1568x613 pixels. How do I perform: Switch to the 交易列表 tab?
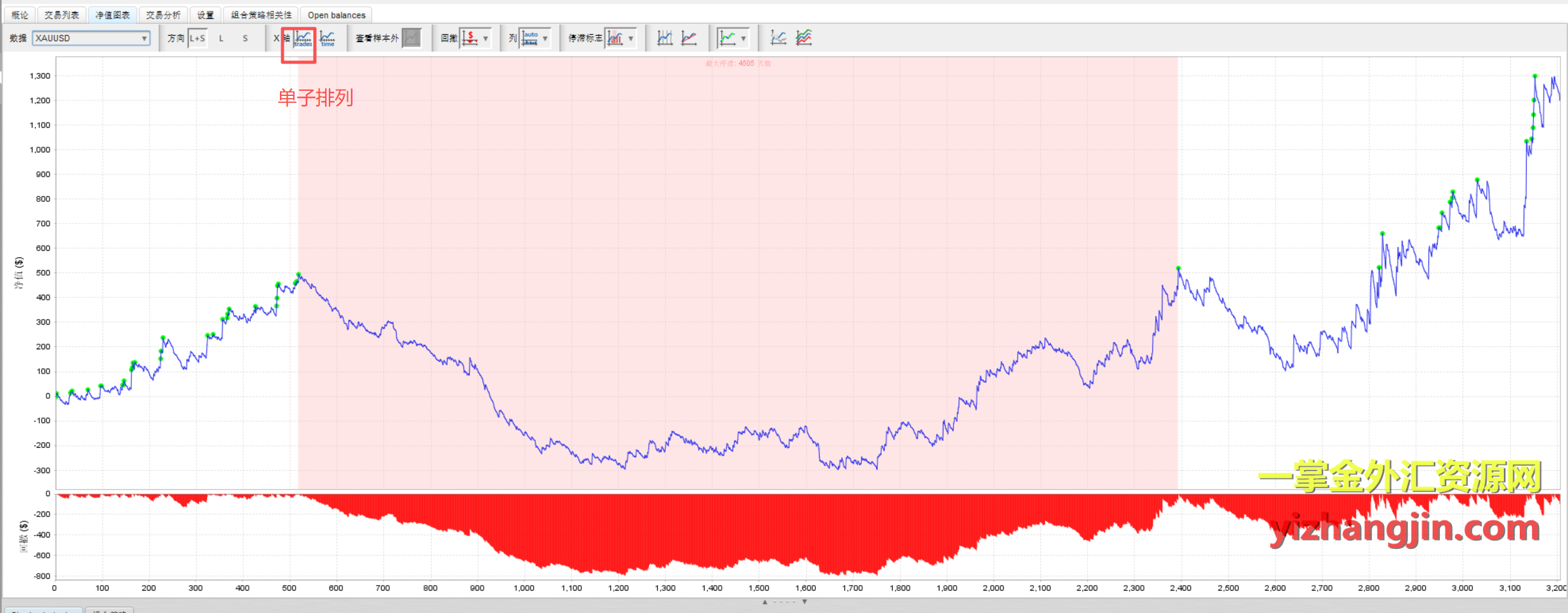point(62,15)
